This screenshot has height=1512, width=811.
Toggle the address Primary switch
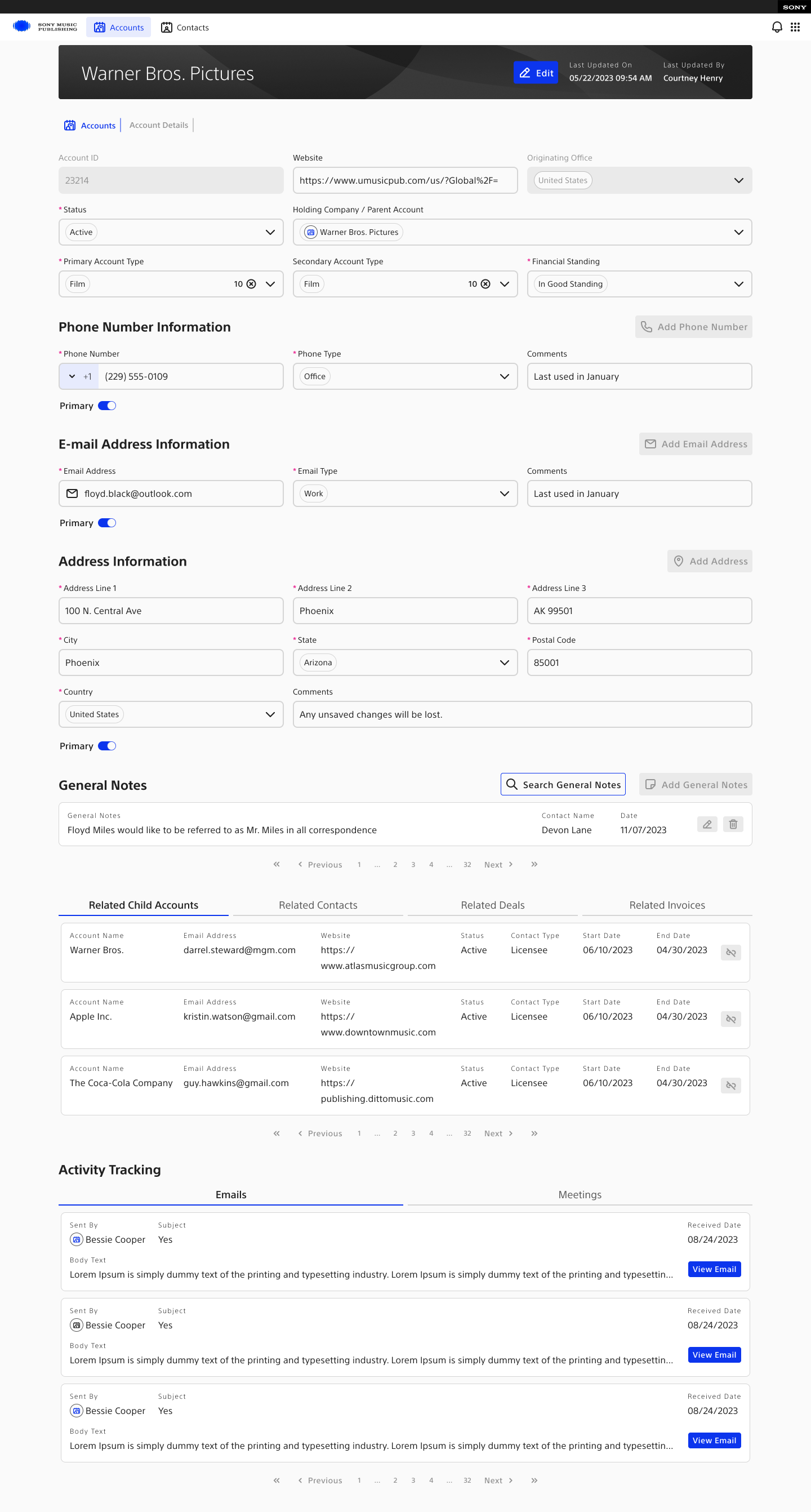(x=107, y=746)
